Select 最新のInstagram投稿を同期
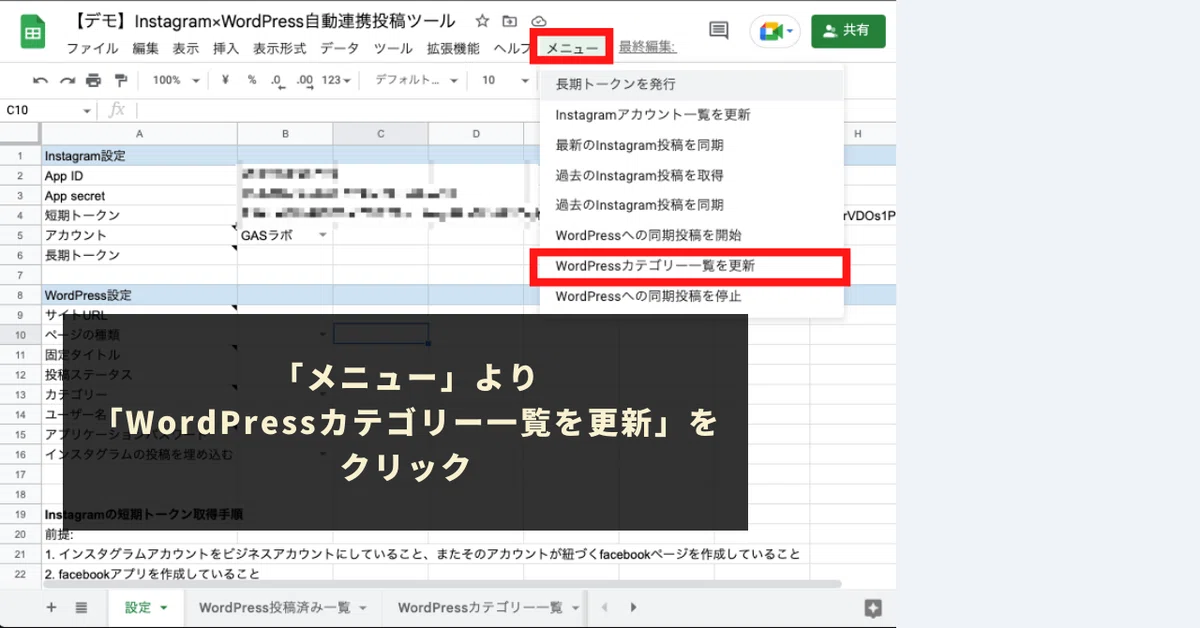Image resolution: width=1200 pixels, height=628 pixels. (x=692, y=145)
